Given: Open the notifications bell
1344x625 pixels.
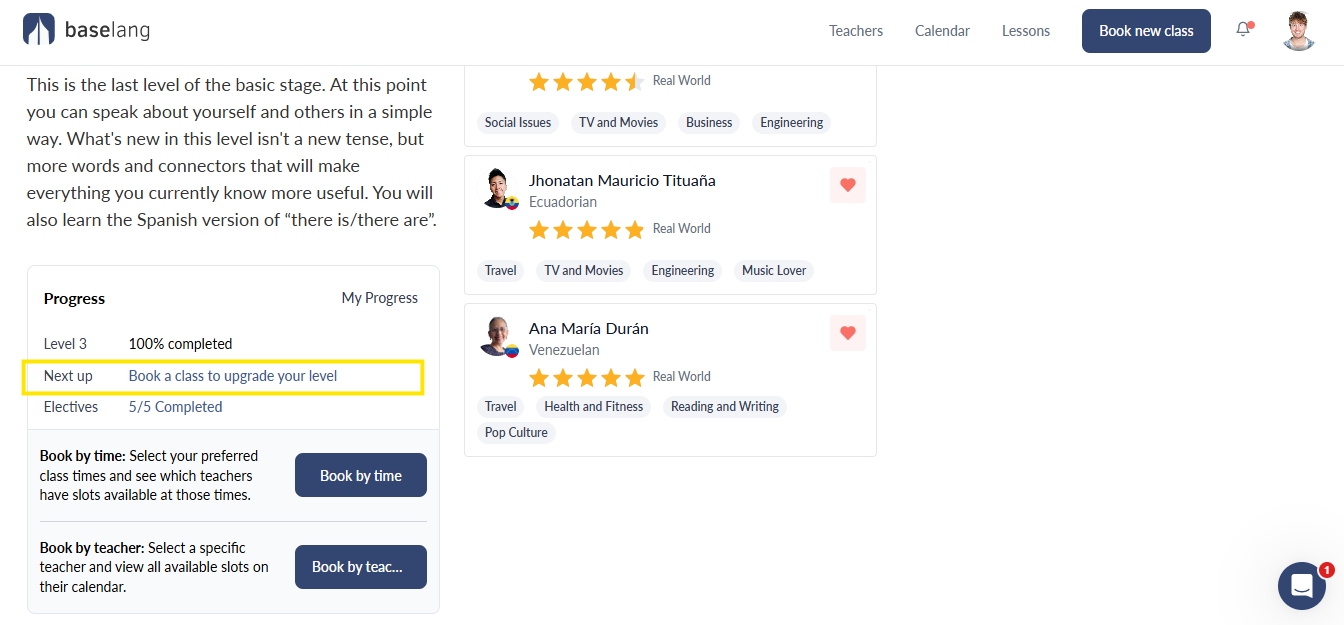Looking at the screenshot, I should [x=1243, y=30].
